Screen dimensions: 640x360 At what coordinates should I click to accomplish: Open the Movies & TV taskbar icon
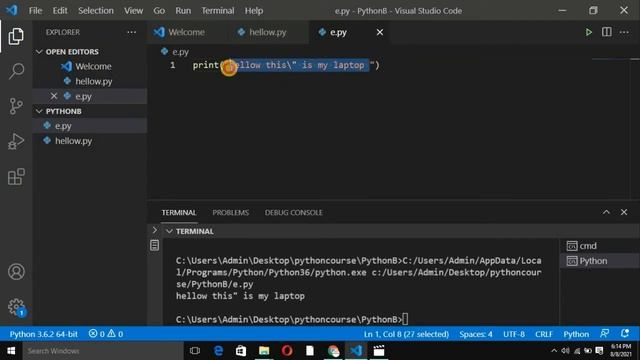pos(379,351)
